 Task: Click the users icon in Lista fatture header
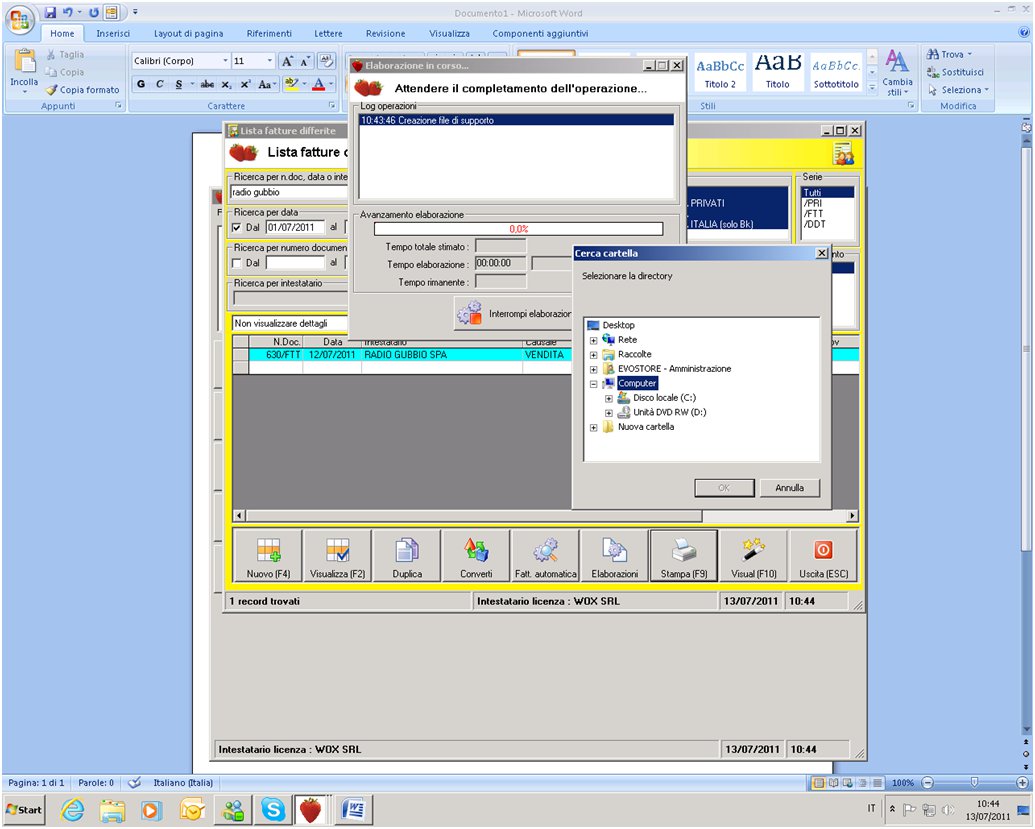(843, 154)
